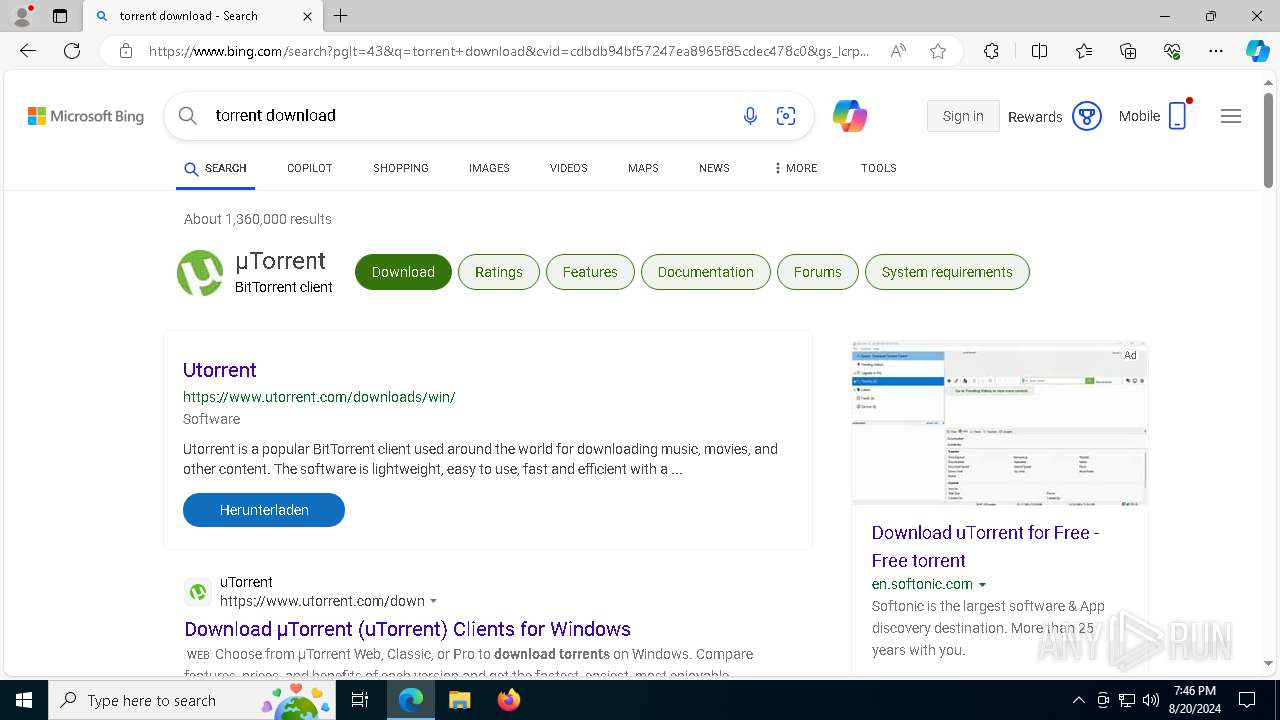Open the Copilot sidebar icon
The image size is (1280, 720).
point(1257,51)
